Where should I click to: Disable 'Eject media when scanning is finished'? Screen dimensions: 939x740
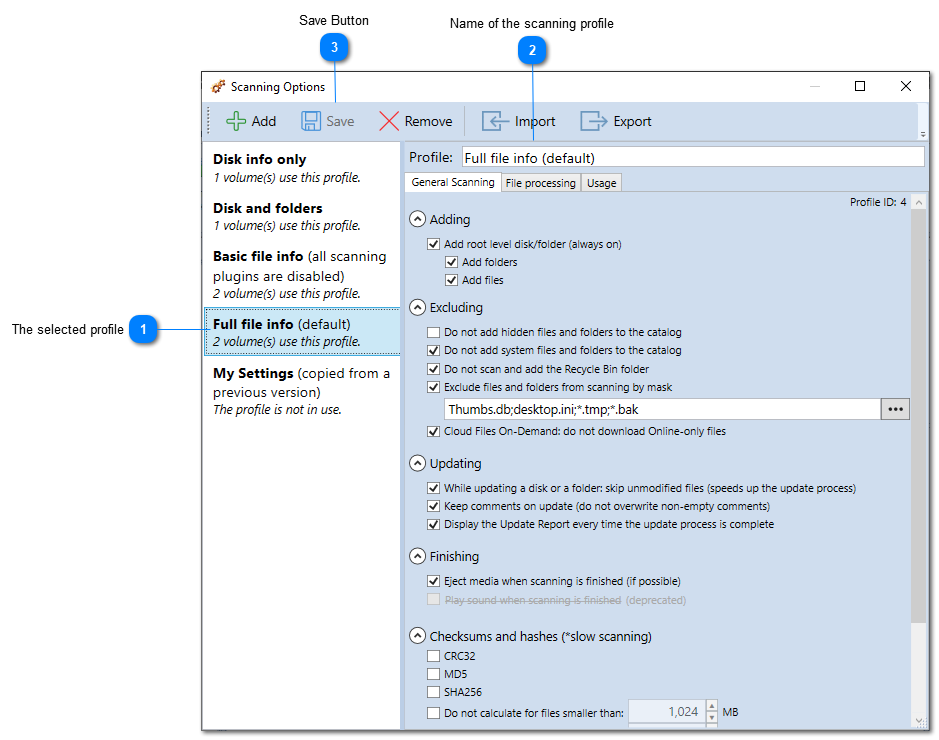tap(434, 580)
